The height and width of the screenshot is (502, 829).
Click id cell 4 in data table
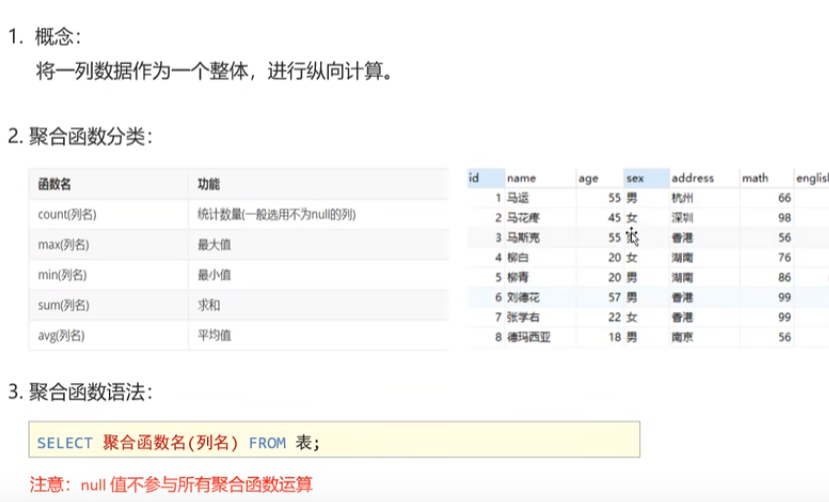498,257
